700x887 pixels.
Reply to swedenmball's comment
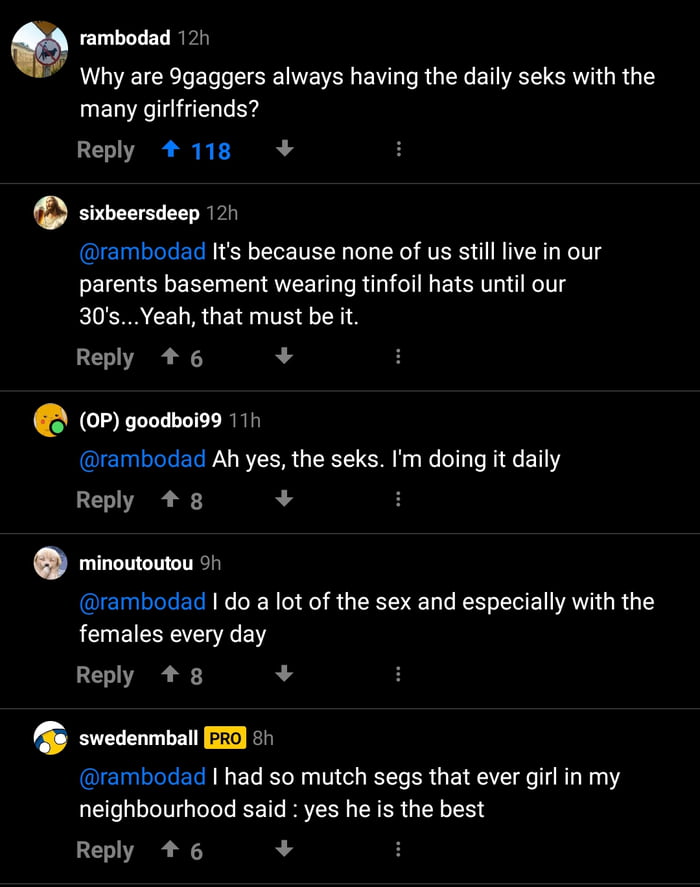pos(105,849)
